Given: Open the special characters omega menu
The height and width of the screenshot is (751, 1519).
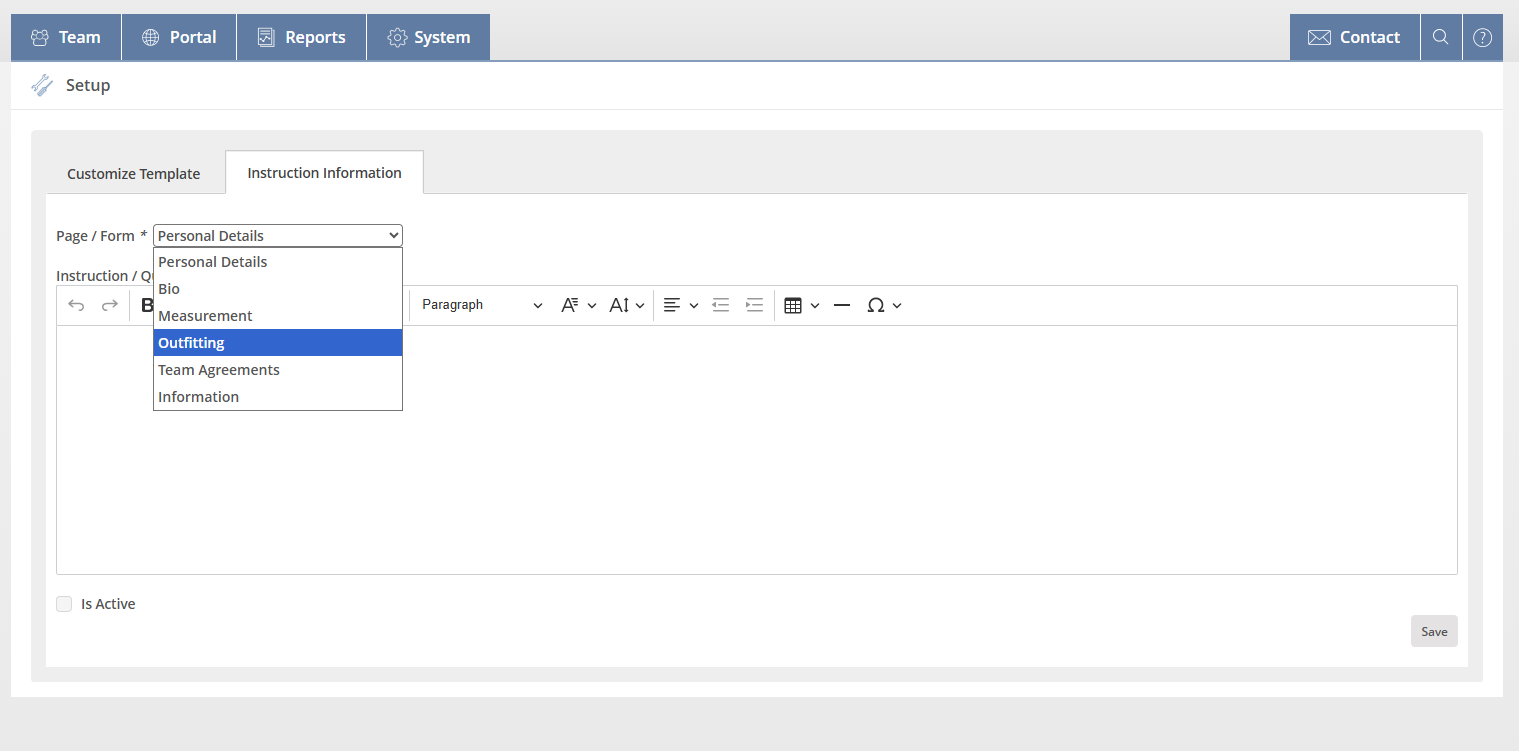Looking at the screenshot, I should pos(884,305).
